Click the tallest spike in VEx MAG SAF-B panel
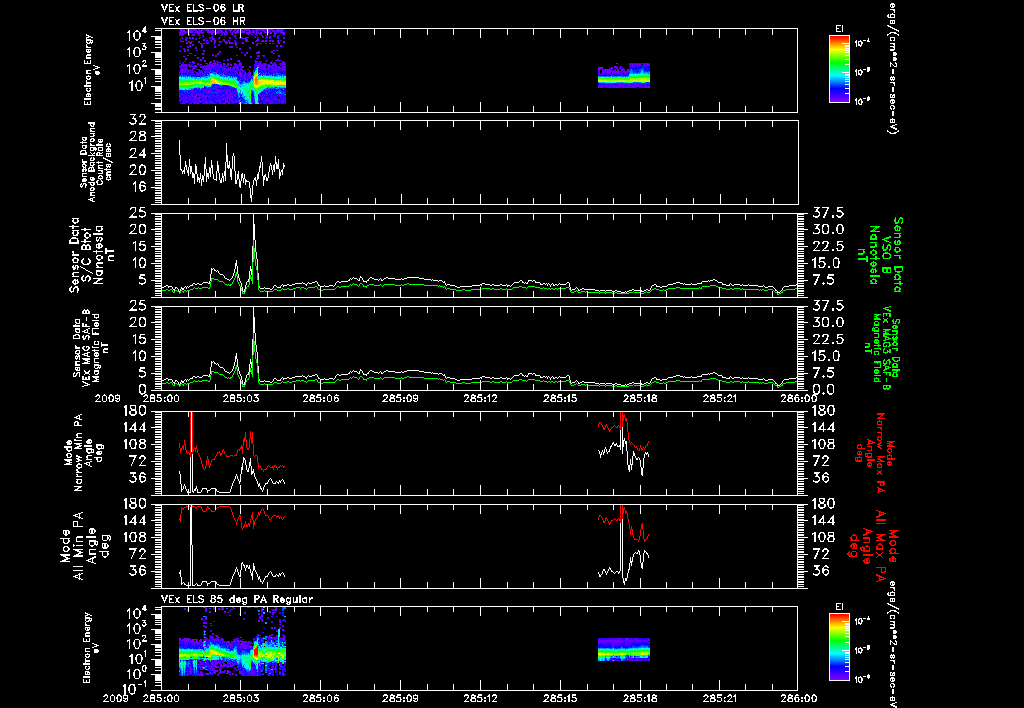 pos(254,347)
